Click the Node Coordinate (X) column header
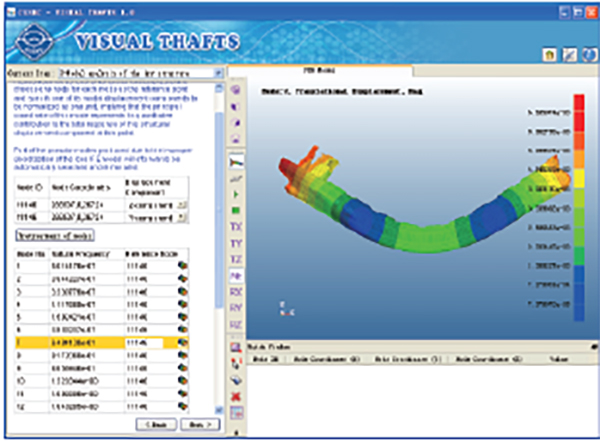The height and width of the screenshot is (443, 600). pos(327,359)
